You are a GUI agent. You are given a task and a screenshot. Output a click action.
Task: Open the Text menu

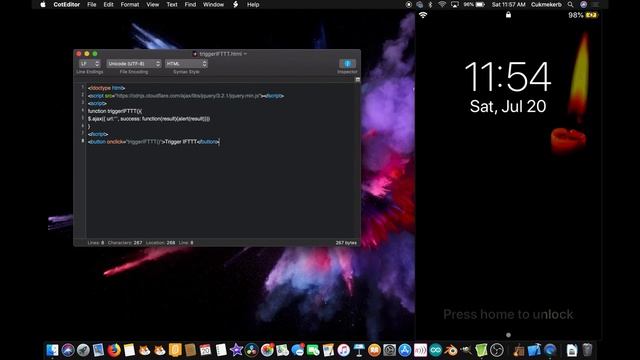172,4
